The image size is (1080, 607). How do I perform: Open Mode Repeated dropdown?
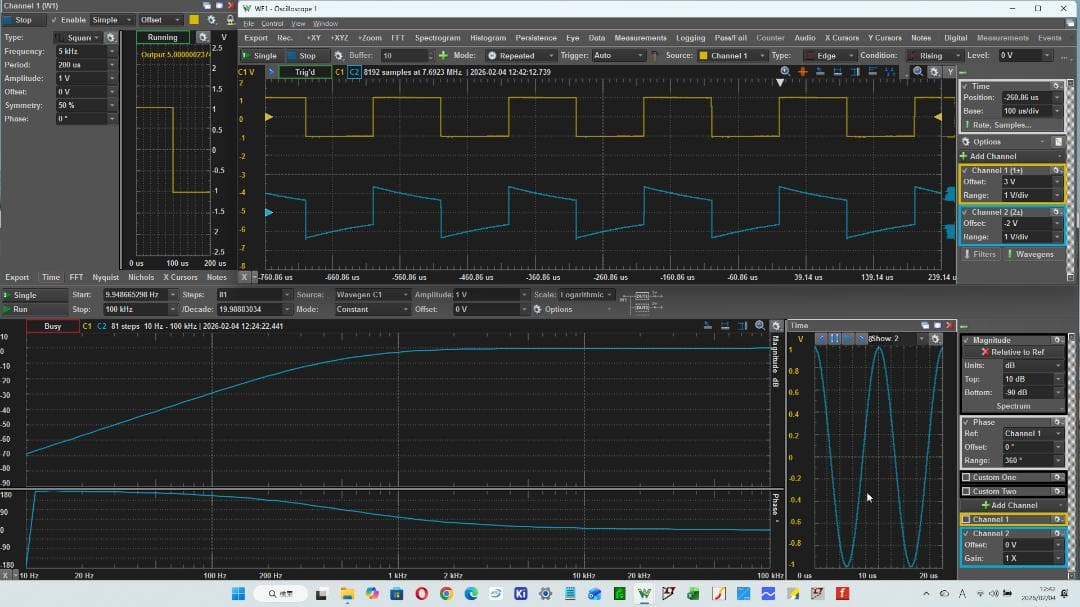pyautogui.click(x=521, y=55)
